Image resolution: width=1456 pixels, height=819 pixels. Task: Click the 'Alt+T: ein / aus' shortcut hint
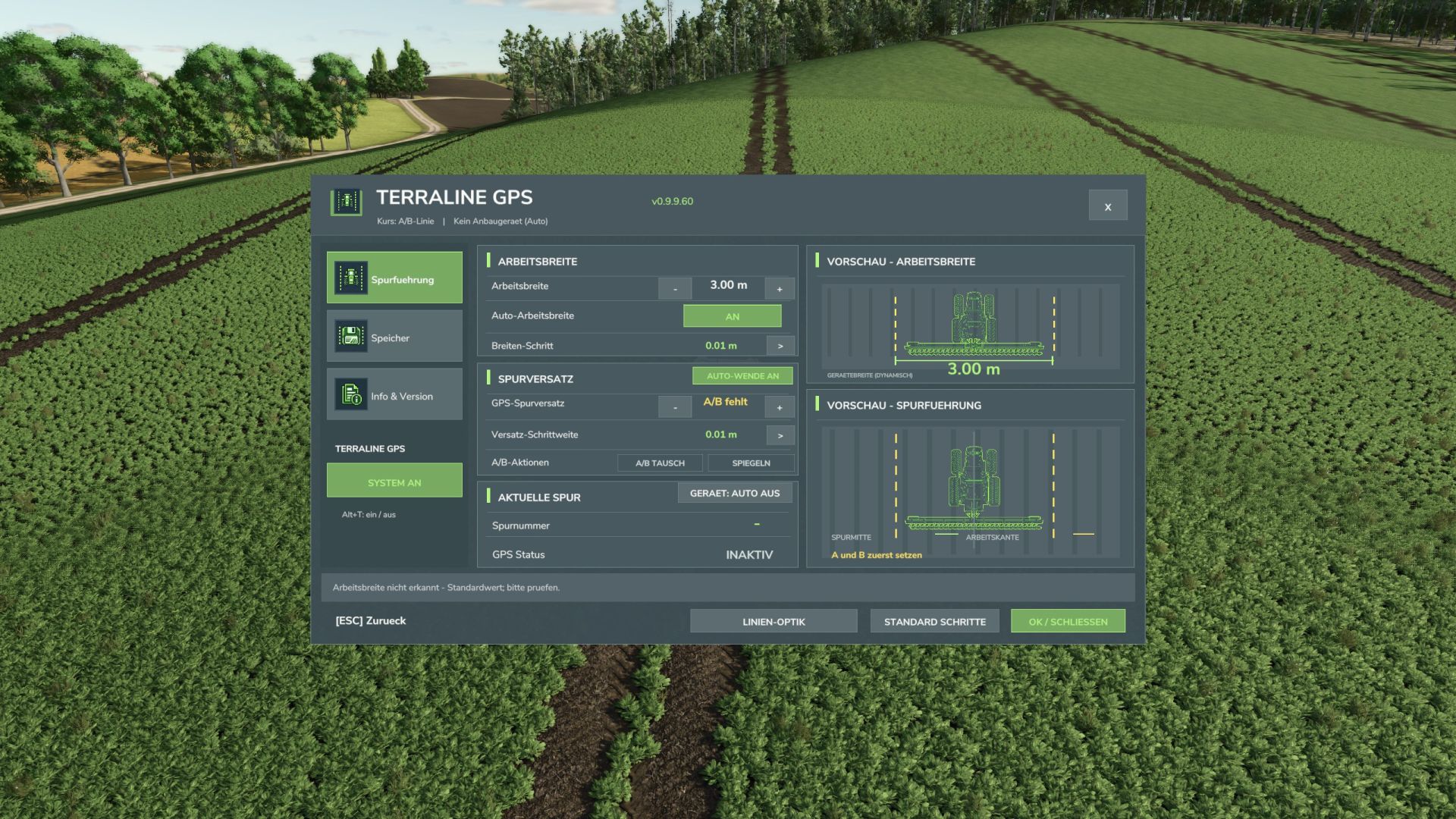[x=369, y=514]
